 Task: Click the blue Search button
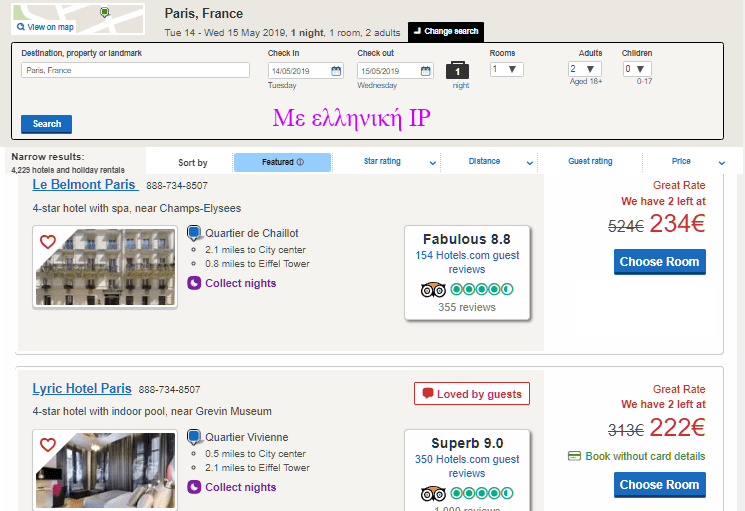47,124
